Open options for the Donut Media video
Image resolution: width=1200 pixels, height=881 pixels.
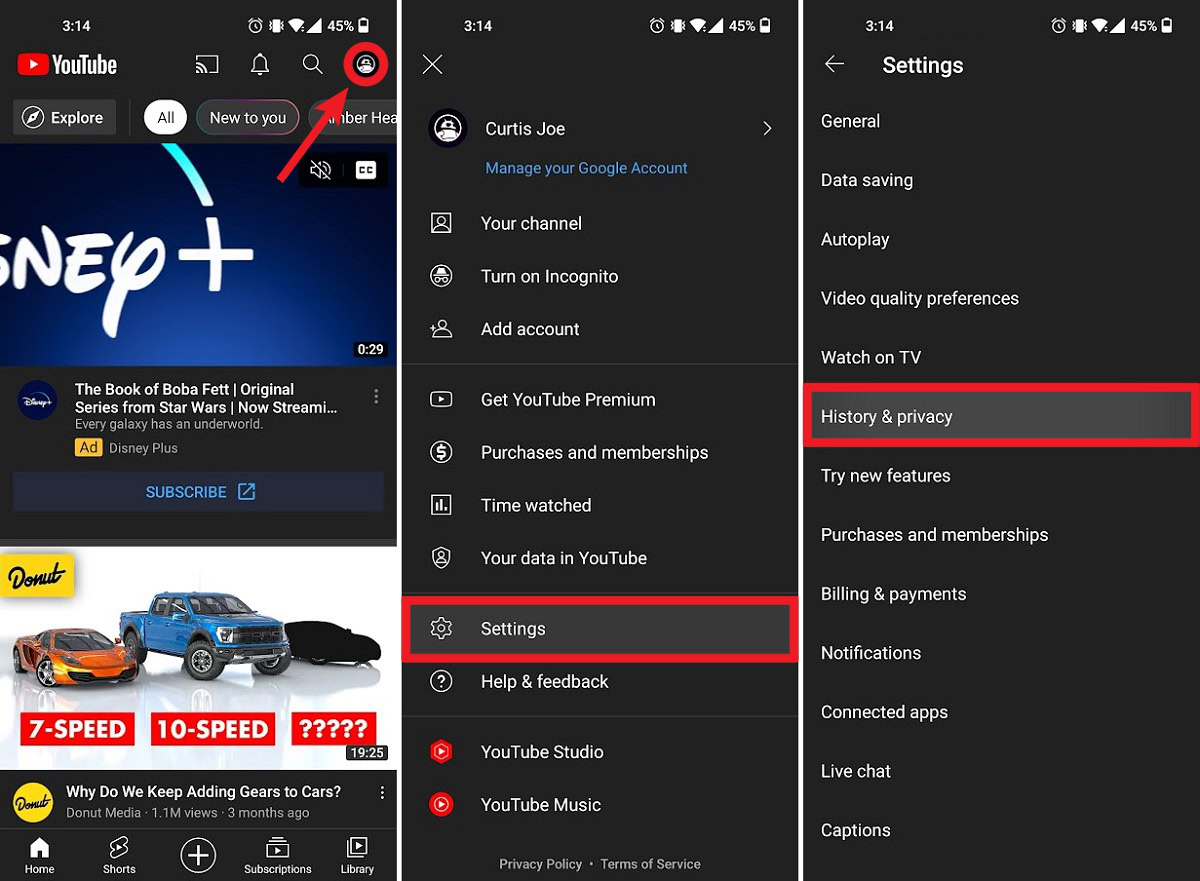pyautogui.click(x=382, y=793)
